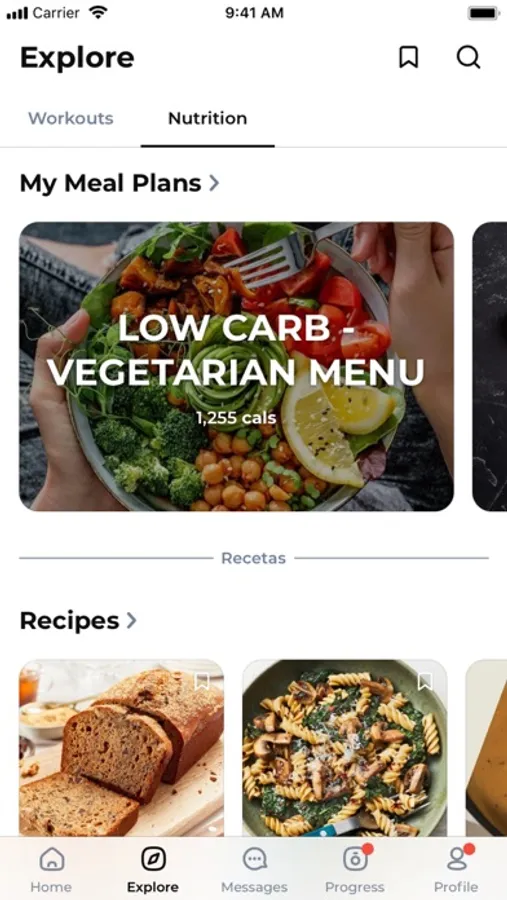Go to Home in bottom navigation
The image size is (507, 900).
click(x=51, y=870)
